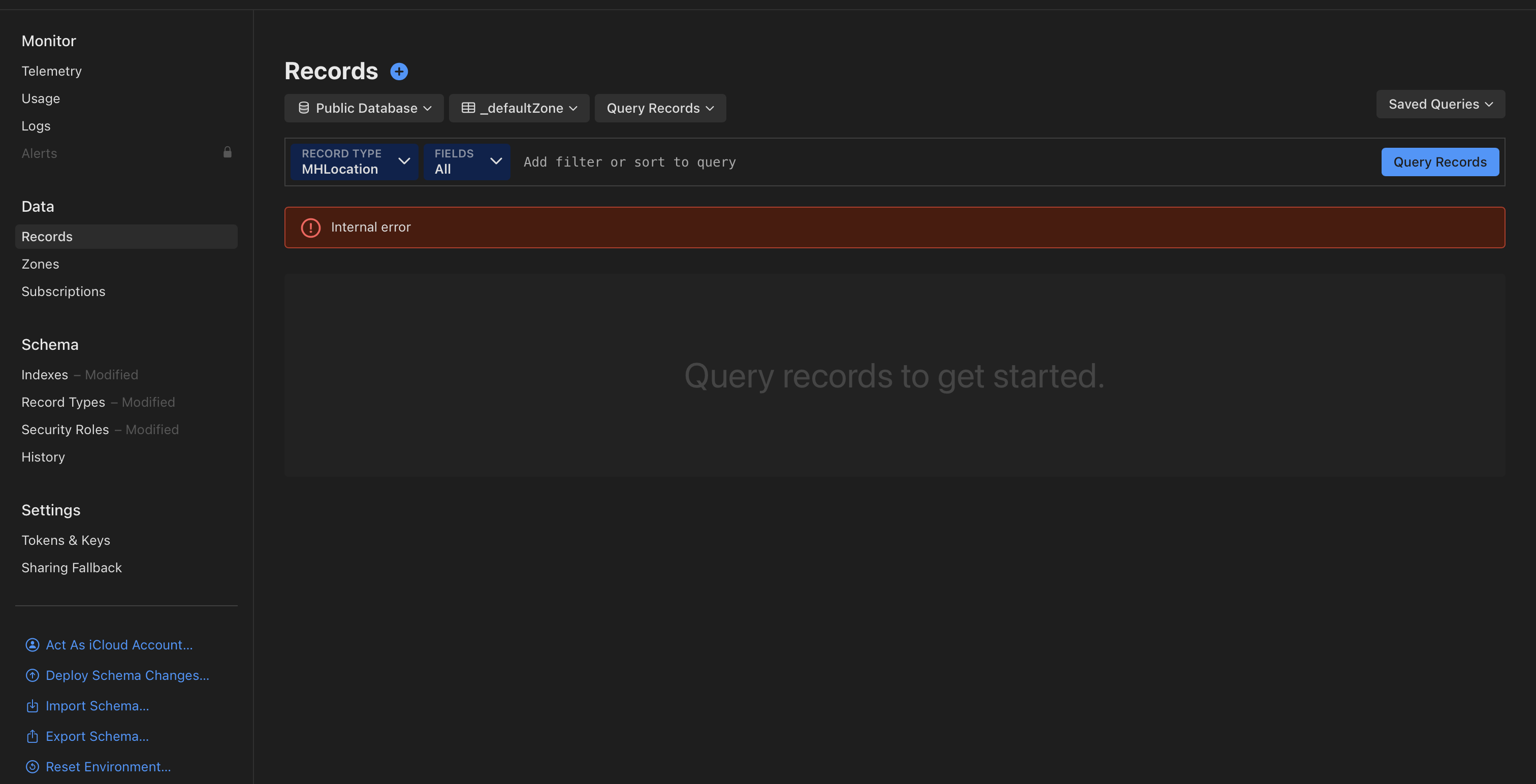
Task: Click the person icon for Act As iCloud Account
Action: tap(32, 645)
